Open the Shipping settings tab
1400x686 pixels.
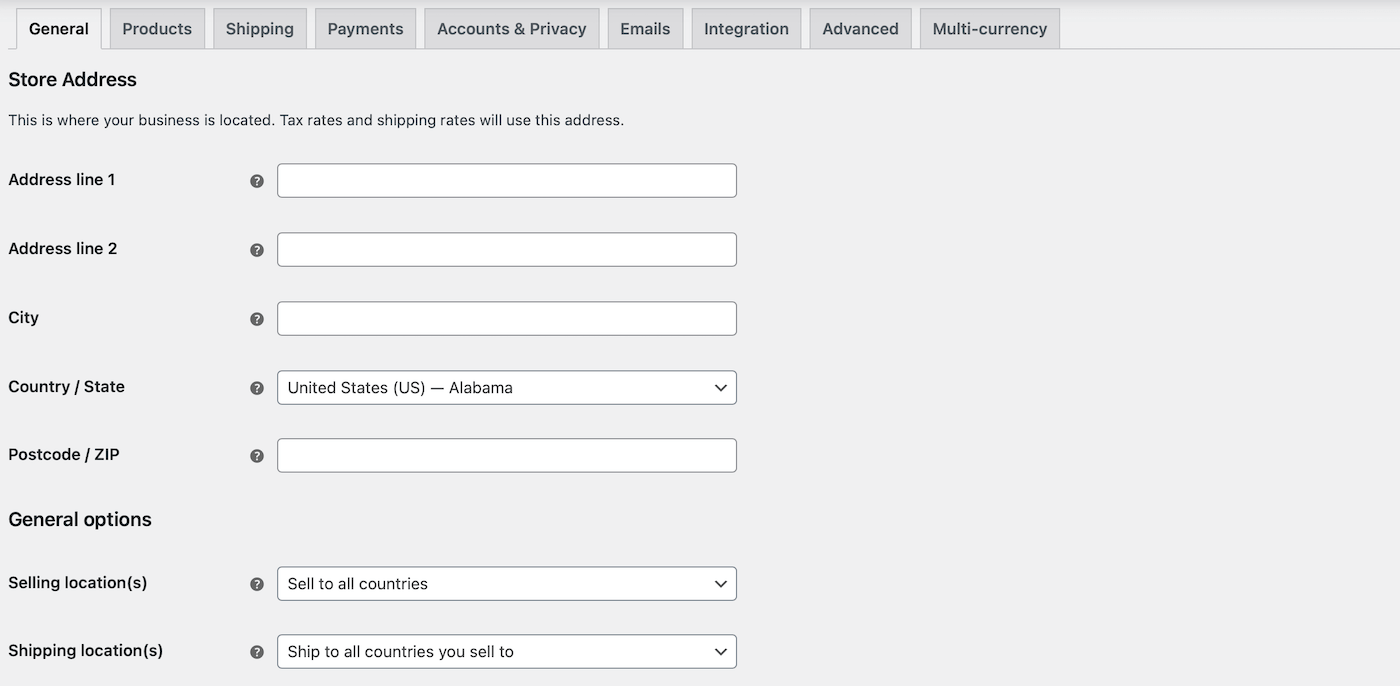259,28
